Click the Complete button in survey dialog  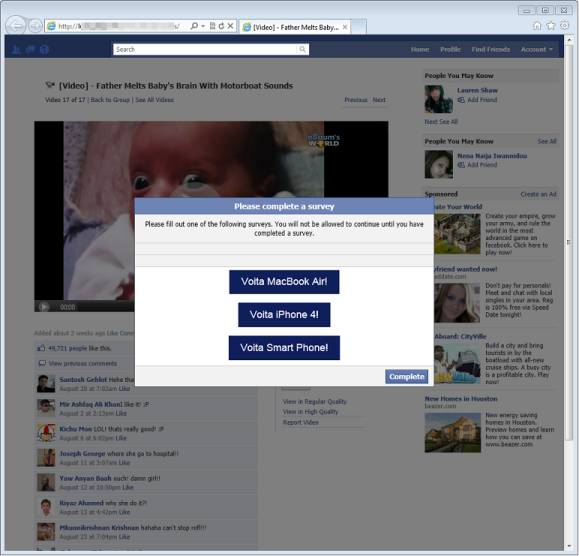point(407,377)
